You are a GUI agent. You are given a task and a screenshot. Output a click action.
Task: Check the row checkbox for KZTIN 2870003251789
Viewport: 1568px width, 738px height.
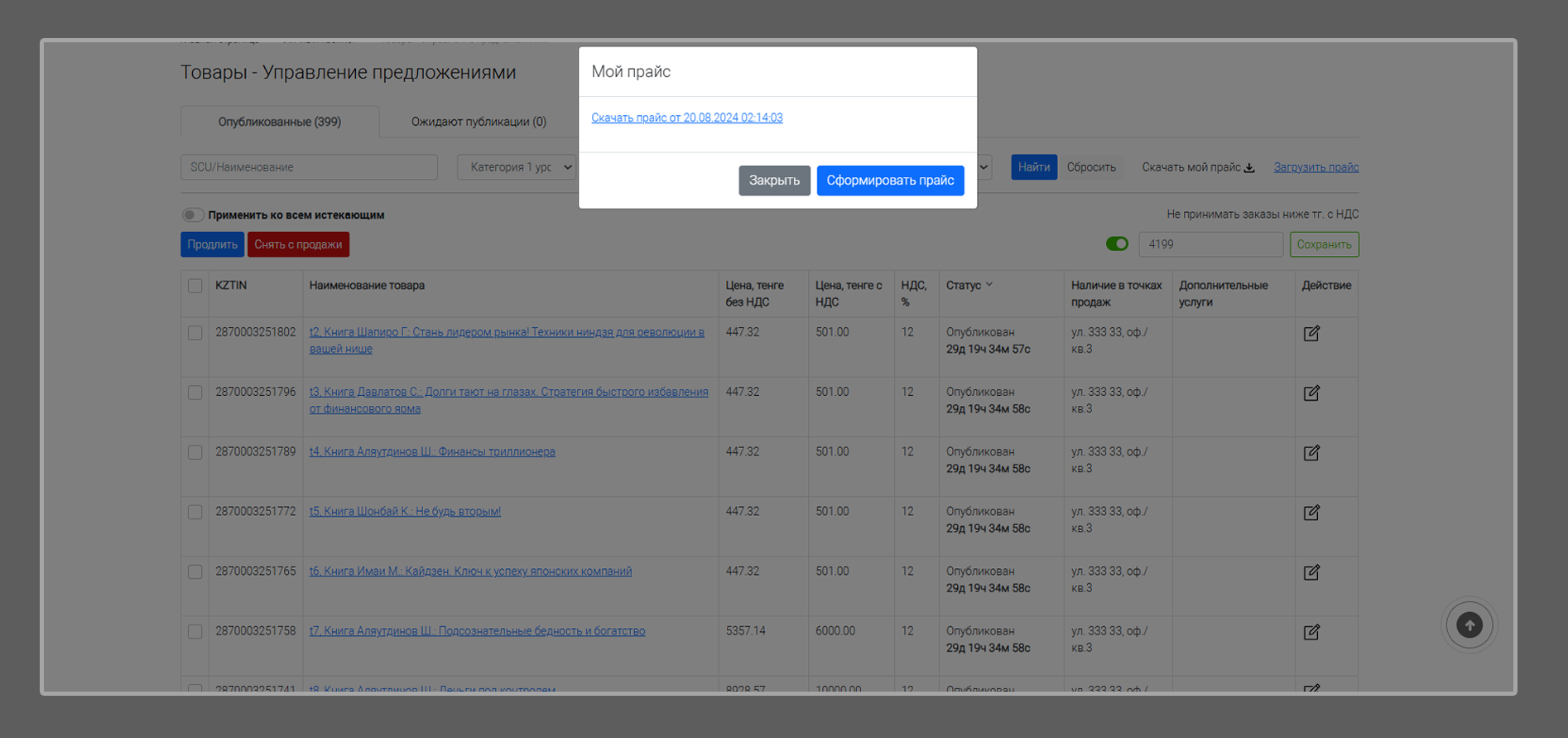pos(195,452)
